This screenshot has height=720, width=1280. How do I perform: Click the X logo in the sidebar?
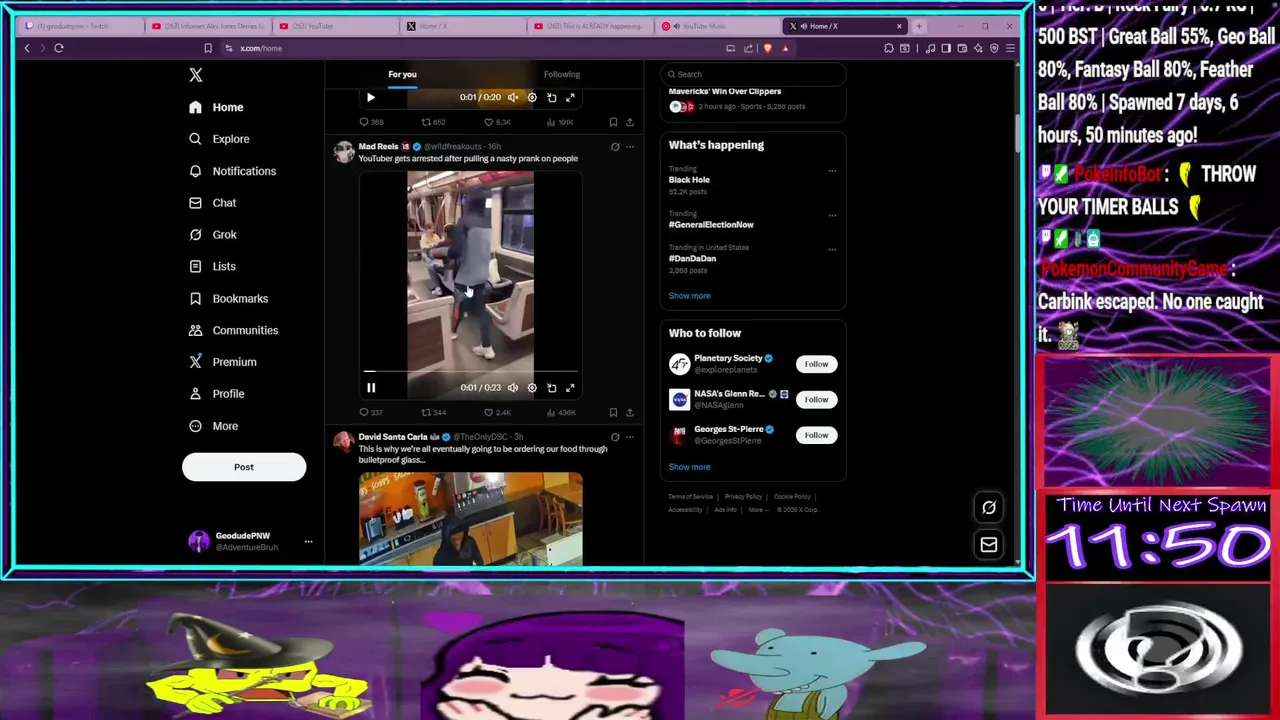pyautogui.click(x=196, y=75)
